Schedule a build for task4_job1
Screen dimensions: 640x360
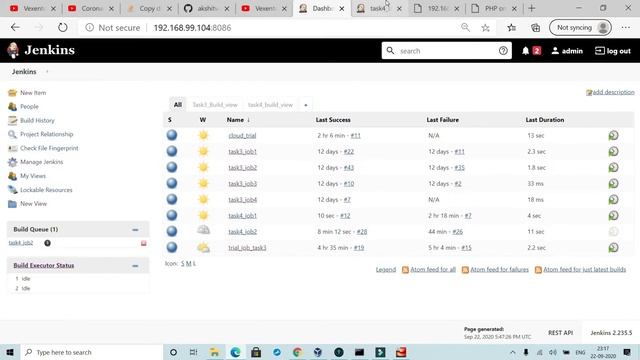(x=613, y=216)
